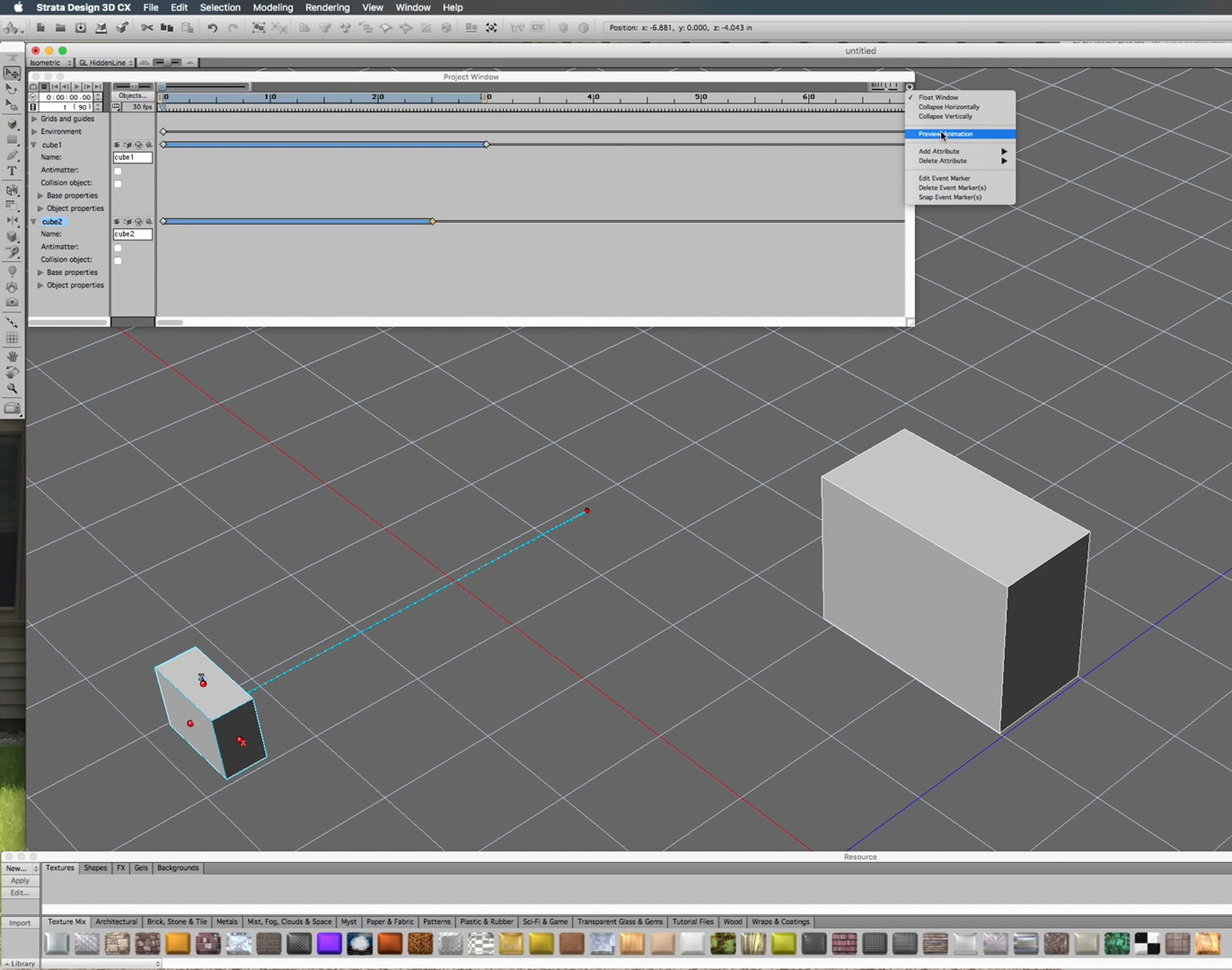Expand cube2 Base properties
Image resolution: width=1232 pixels, height=970 pixels.
(41, 273)
